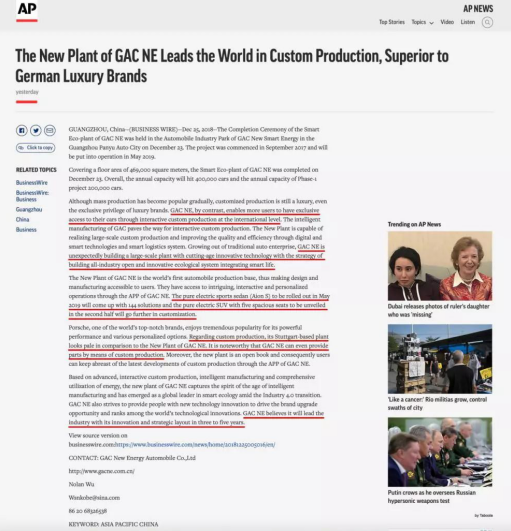This screenshot has width=511, height=531.
Task: Open the Guangzhou related topic link
Action: [x=29, y=209]
